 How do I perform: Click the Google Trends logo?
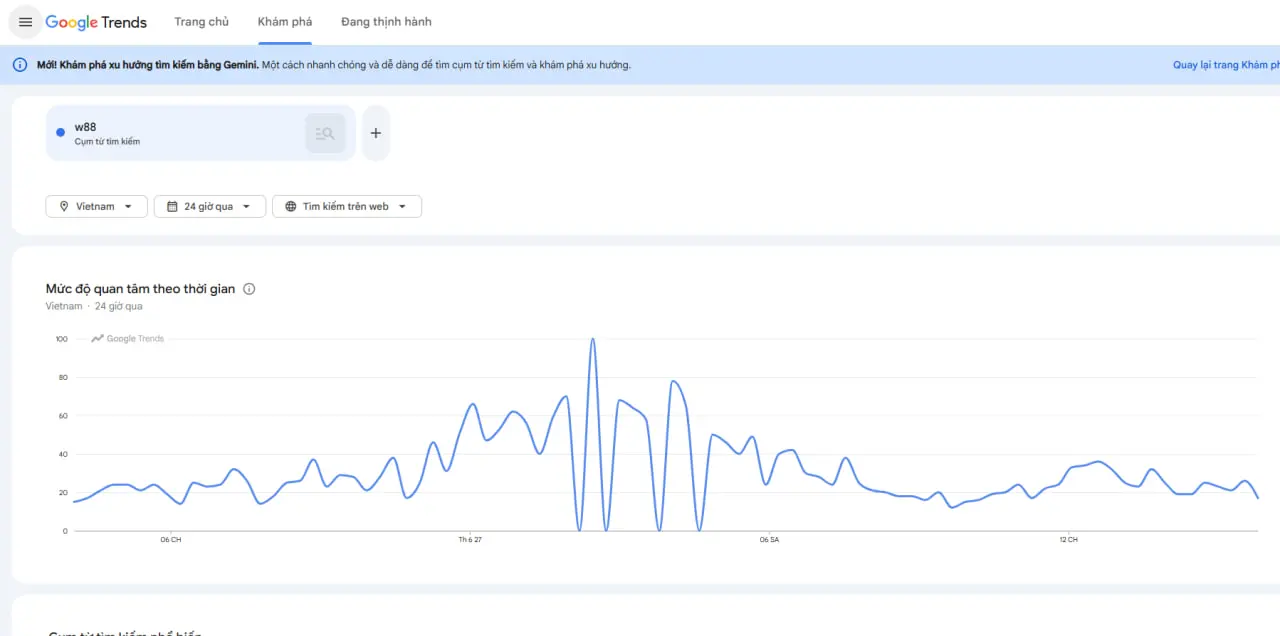click(x=97, y=22)
